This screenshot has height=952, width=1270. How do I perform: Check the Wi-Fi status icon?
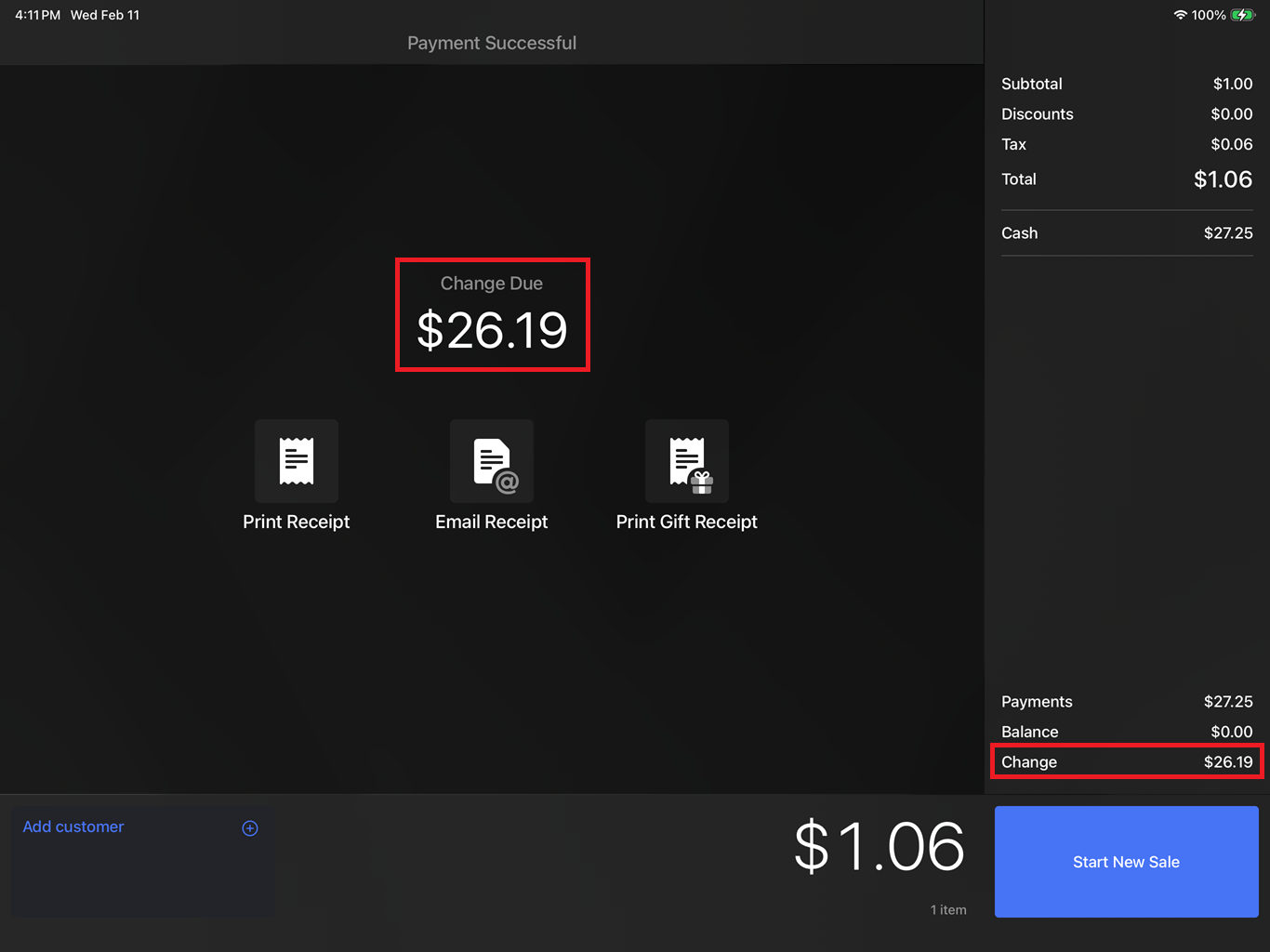(1181, 15)
